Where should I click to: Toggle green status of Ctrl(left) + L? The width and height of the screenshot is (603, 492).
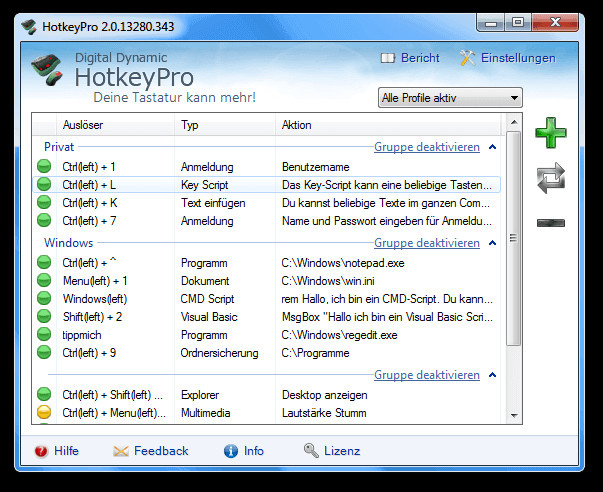pos(44,185)
